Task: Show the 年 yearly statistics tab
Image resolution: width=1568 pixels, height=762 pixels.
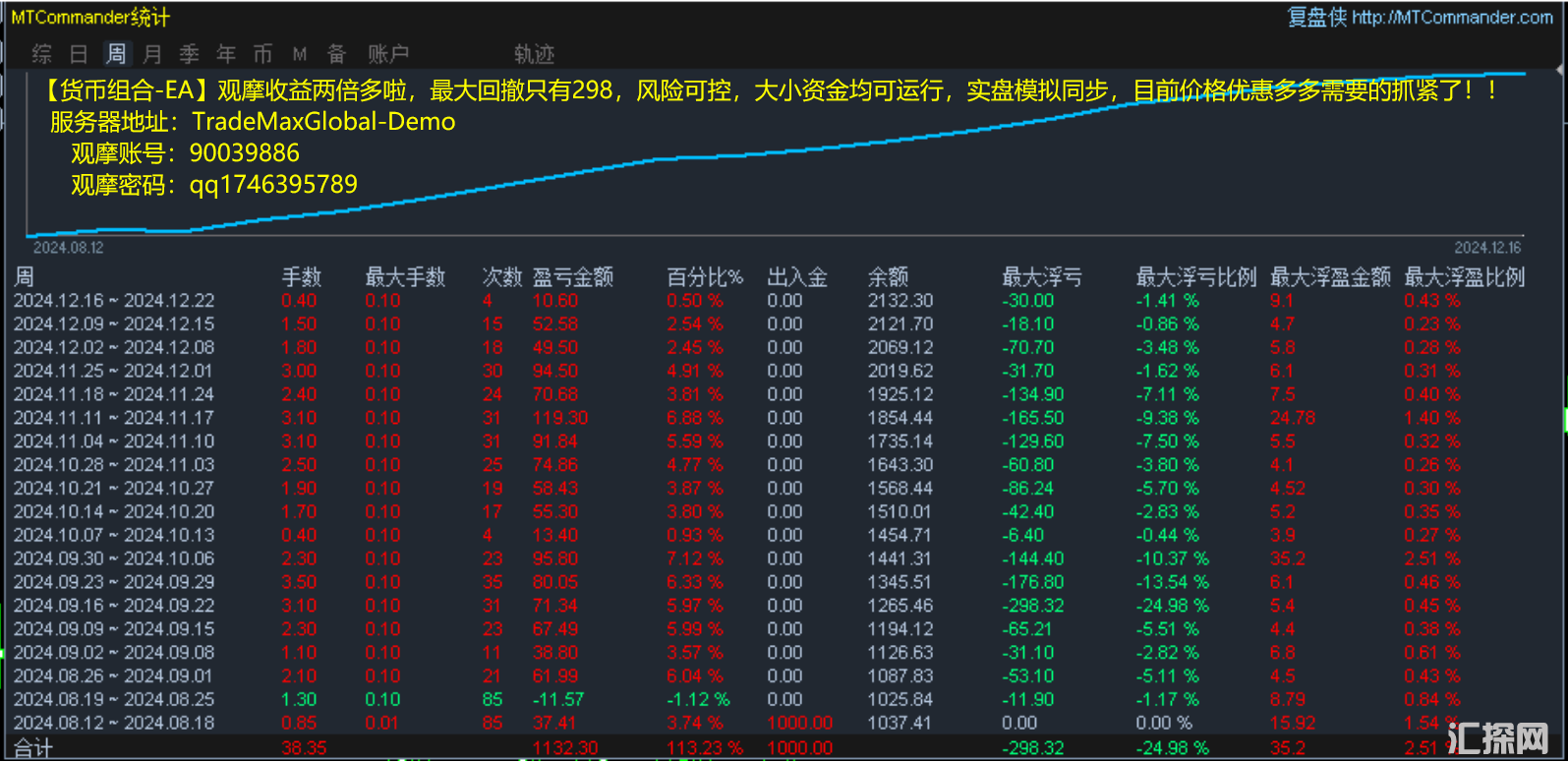Action: pos(226,54)
